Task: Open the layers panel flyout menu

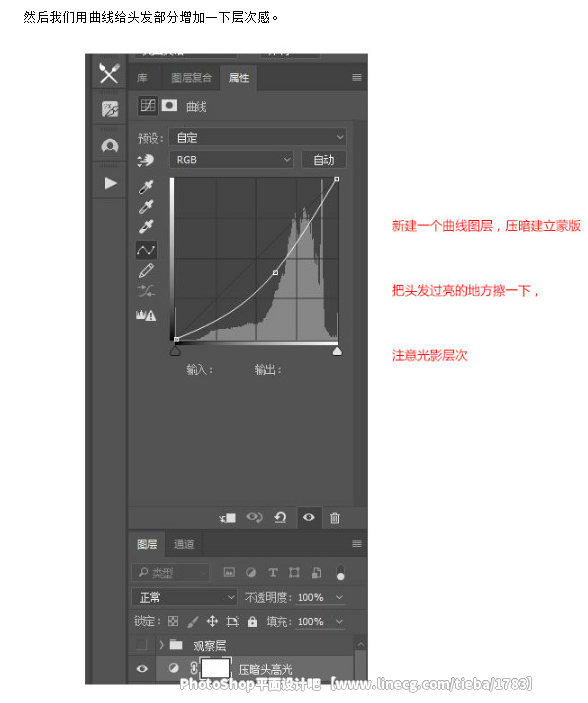Action: click(357, 544)
